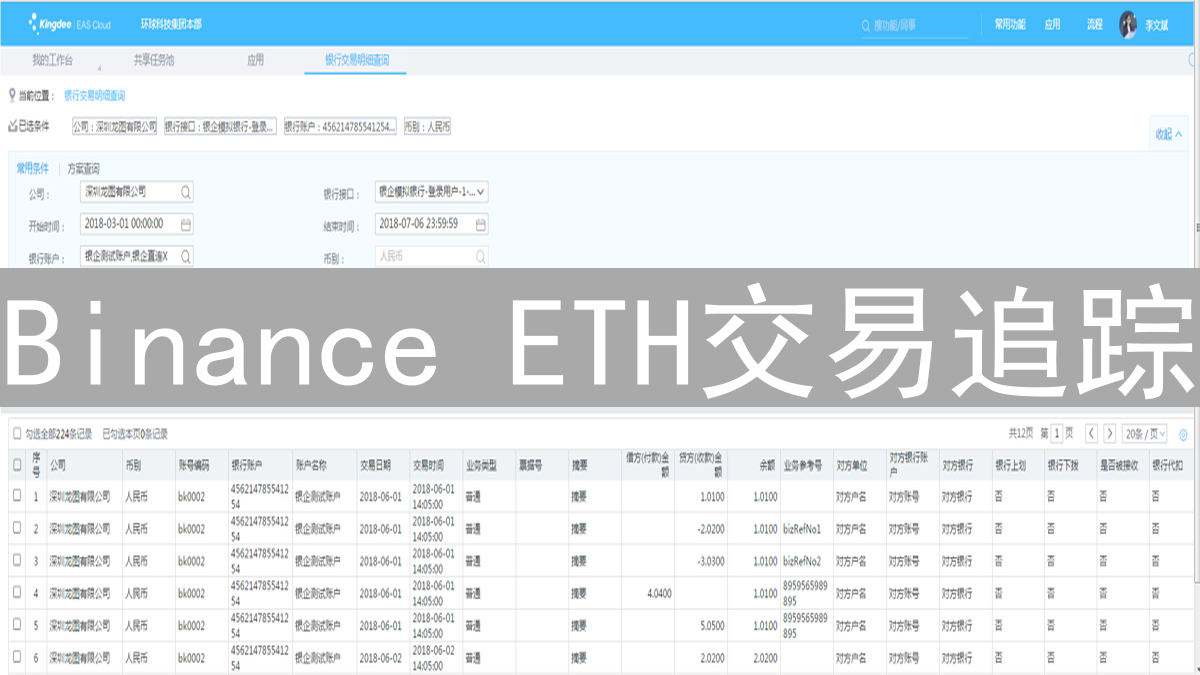This screenshot has width=1200, height=675.
Task: Click 银行交易明细查询 breadcrumb link
Action: (95, 96)
